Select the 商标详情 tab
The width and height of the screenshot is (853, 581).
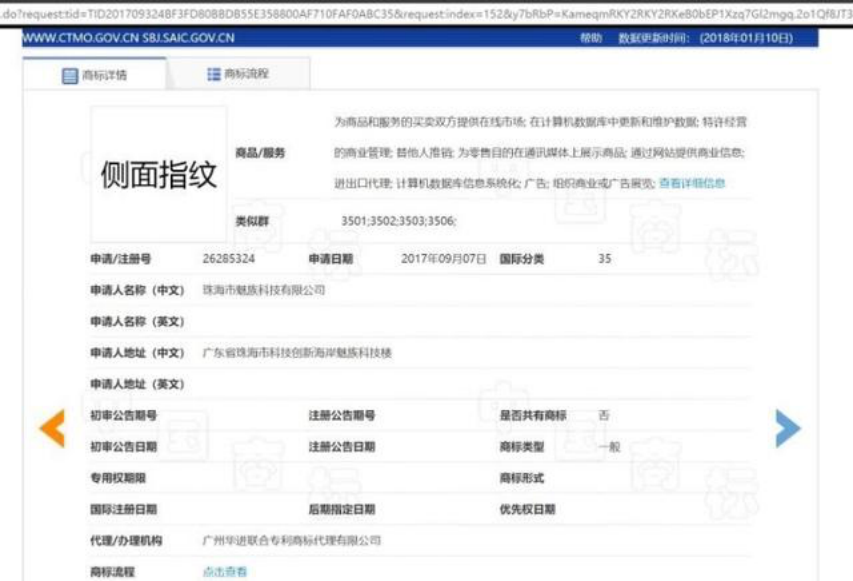103,75
